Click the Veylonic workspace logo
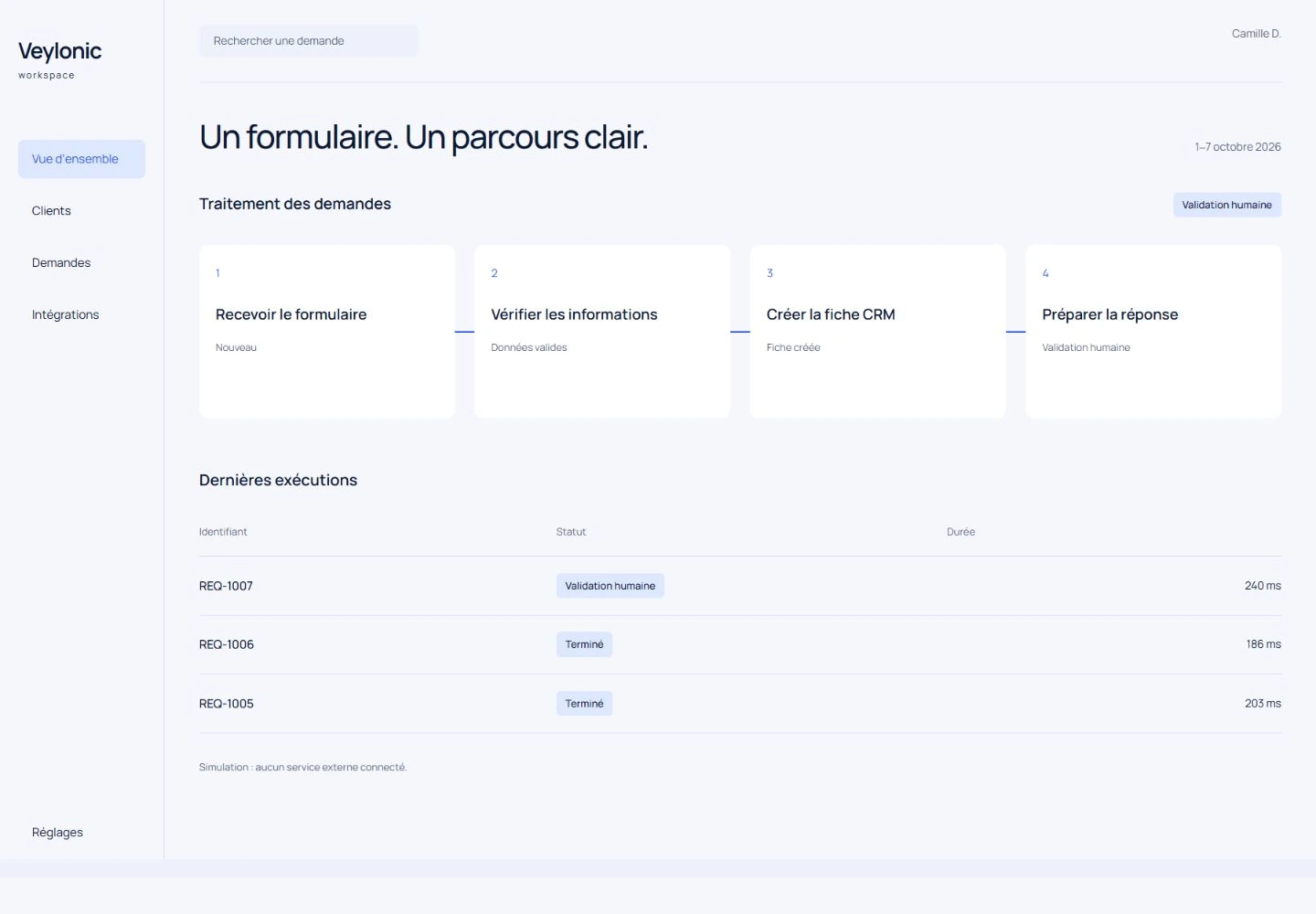Viewport: 1316px width, 914px height. click(60, 59)
